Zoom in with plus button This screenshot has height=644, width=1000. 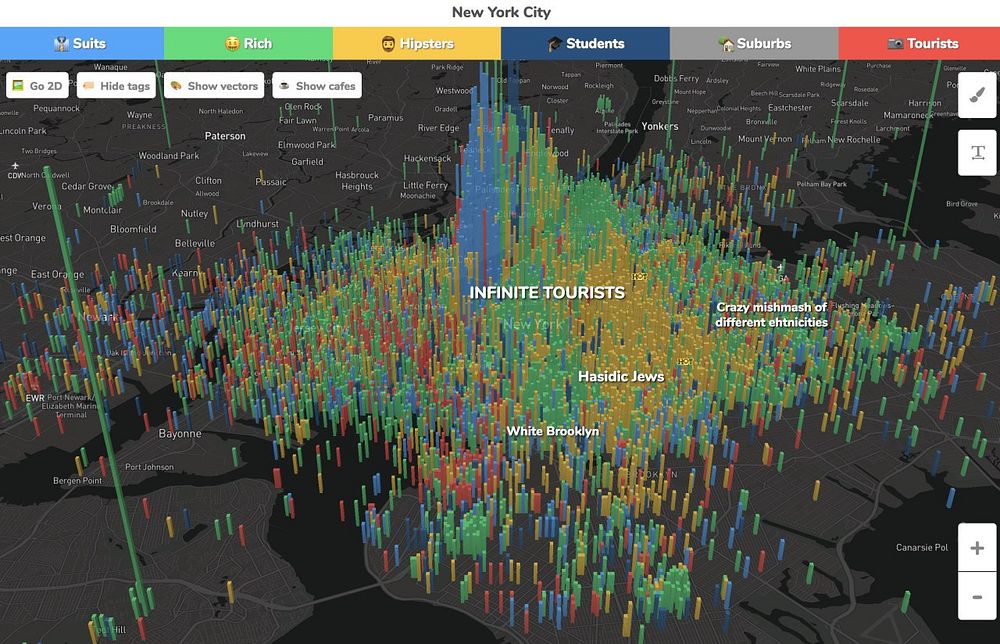point(977,548)
